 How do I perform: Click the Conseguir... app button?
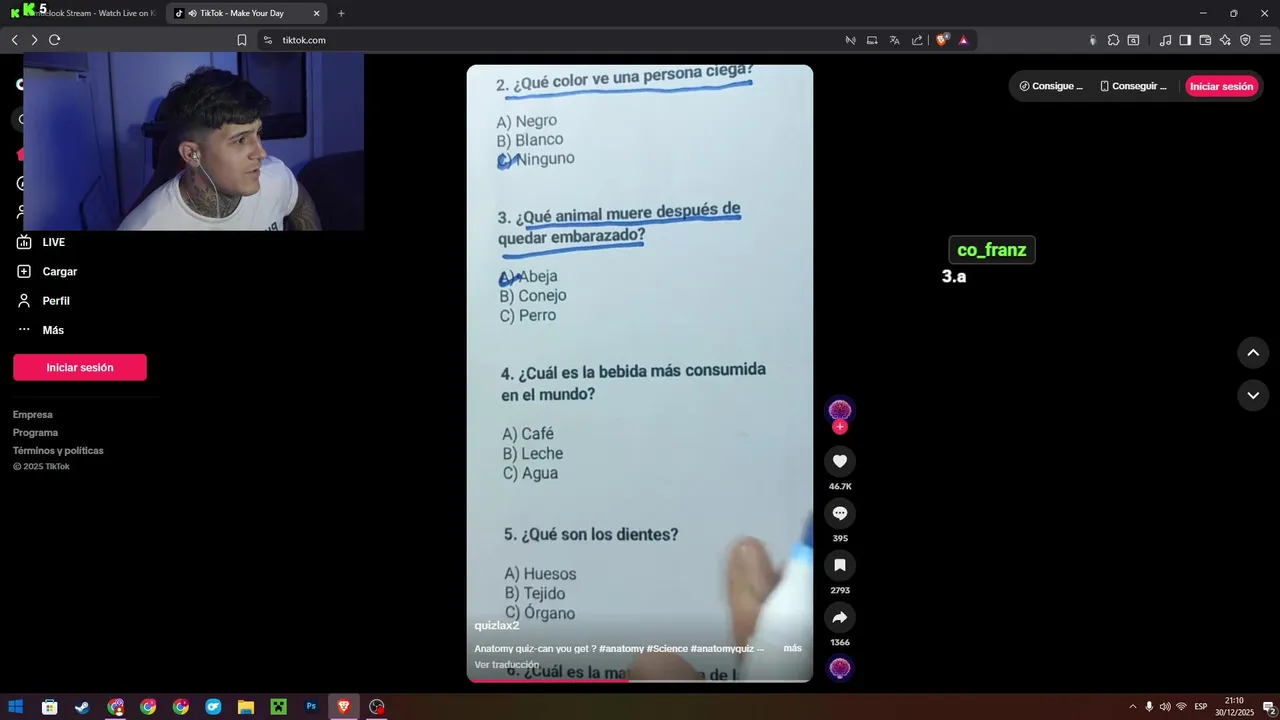(x=1133, y=86)
